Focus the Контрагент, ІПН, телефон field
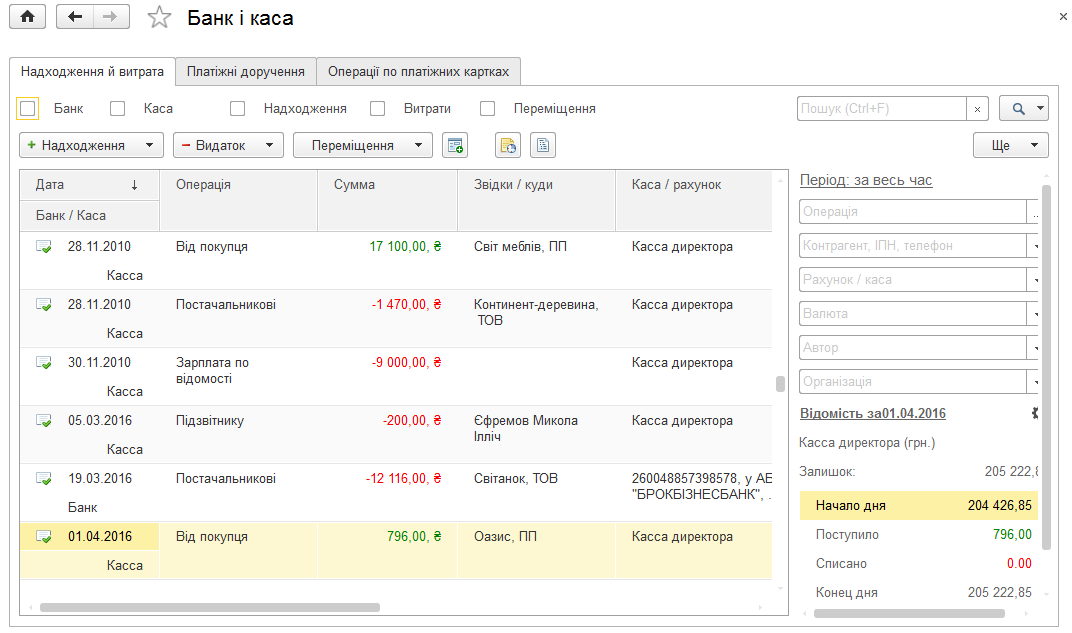 click(913, 245)
